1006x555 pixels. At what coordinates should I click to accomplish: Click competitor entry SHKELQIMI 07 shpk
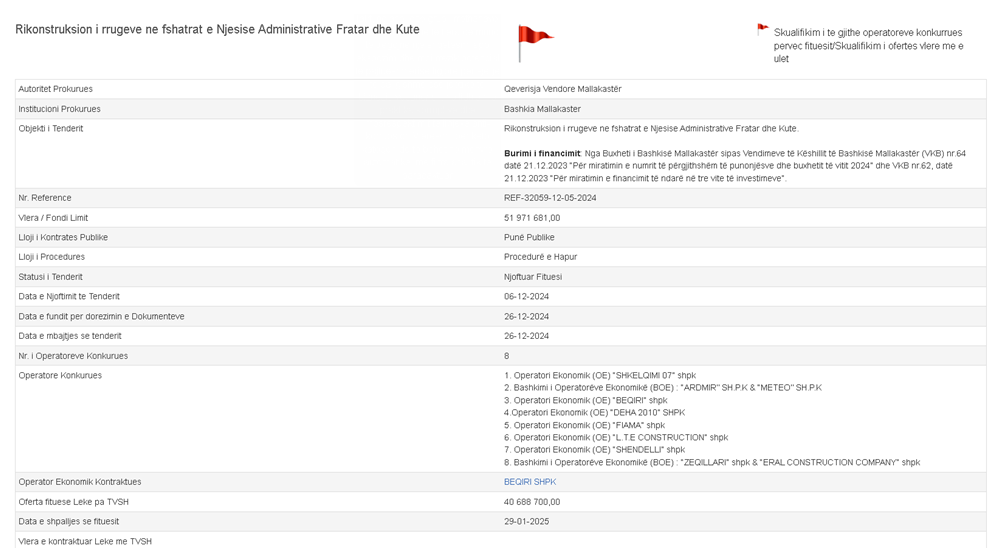point(600,376)
